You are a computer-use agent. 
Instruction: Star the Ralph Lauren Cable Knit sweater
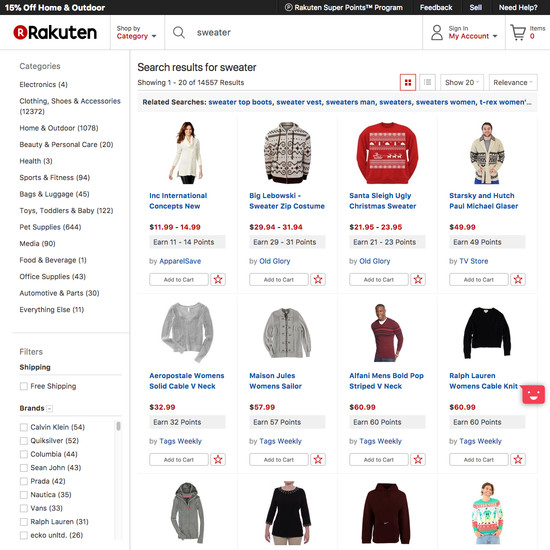click(x=518, y=460)
